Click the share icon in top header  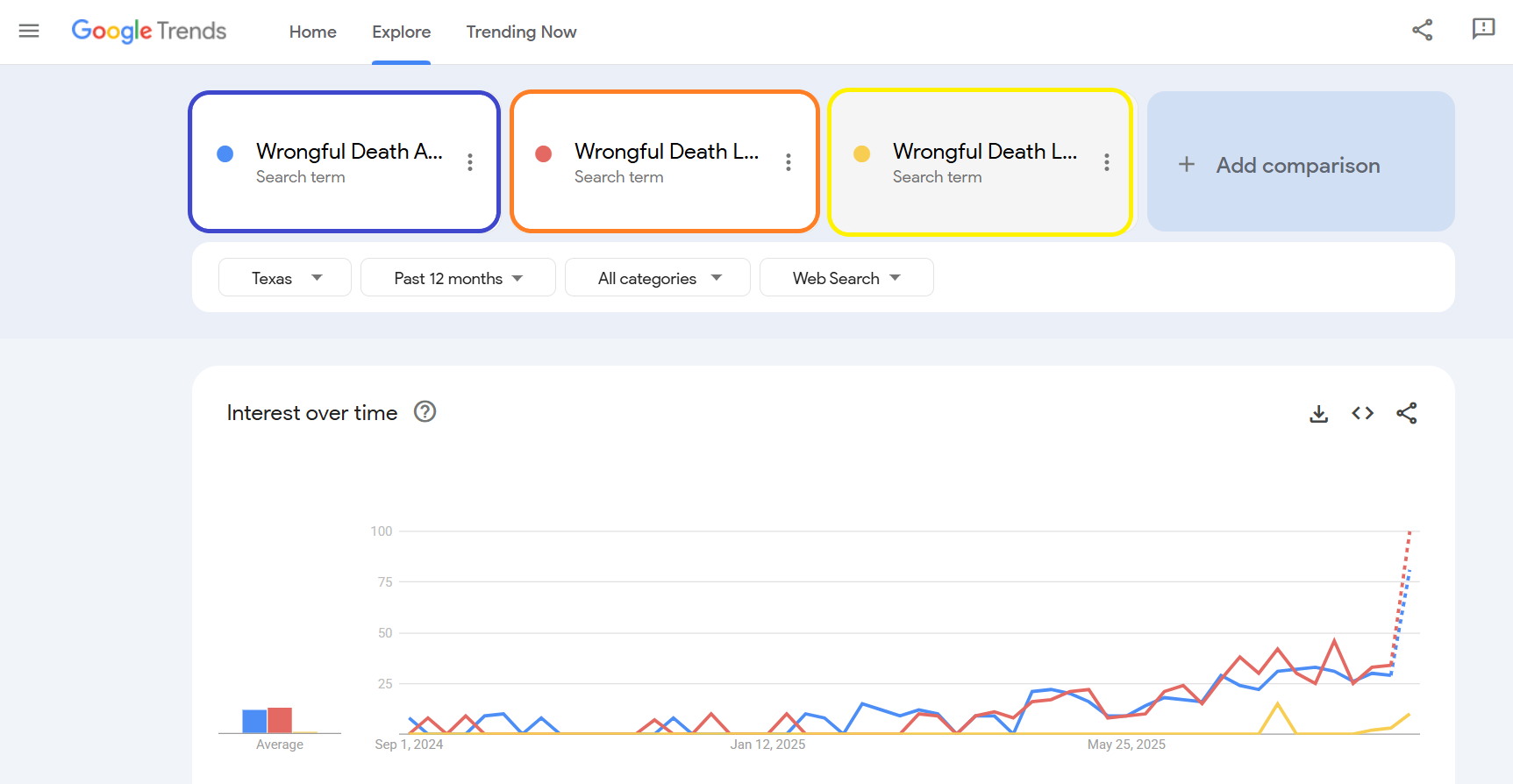(1422, 31)
